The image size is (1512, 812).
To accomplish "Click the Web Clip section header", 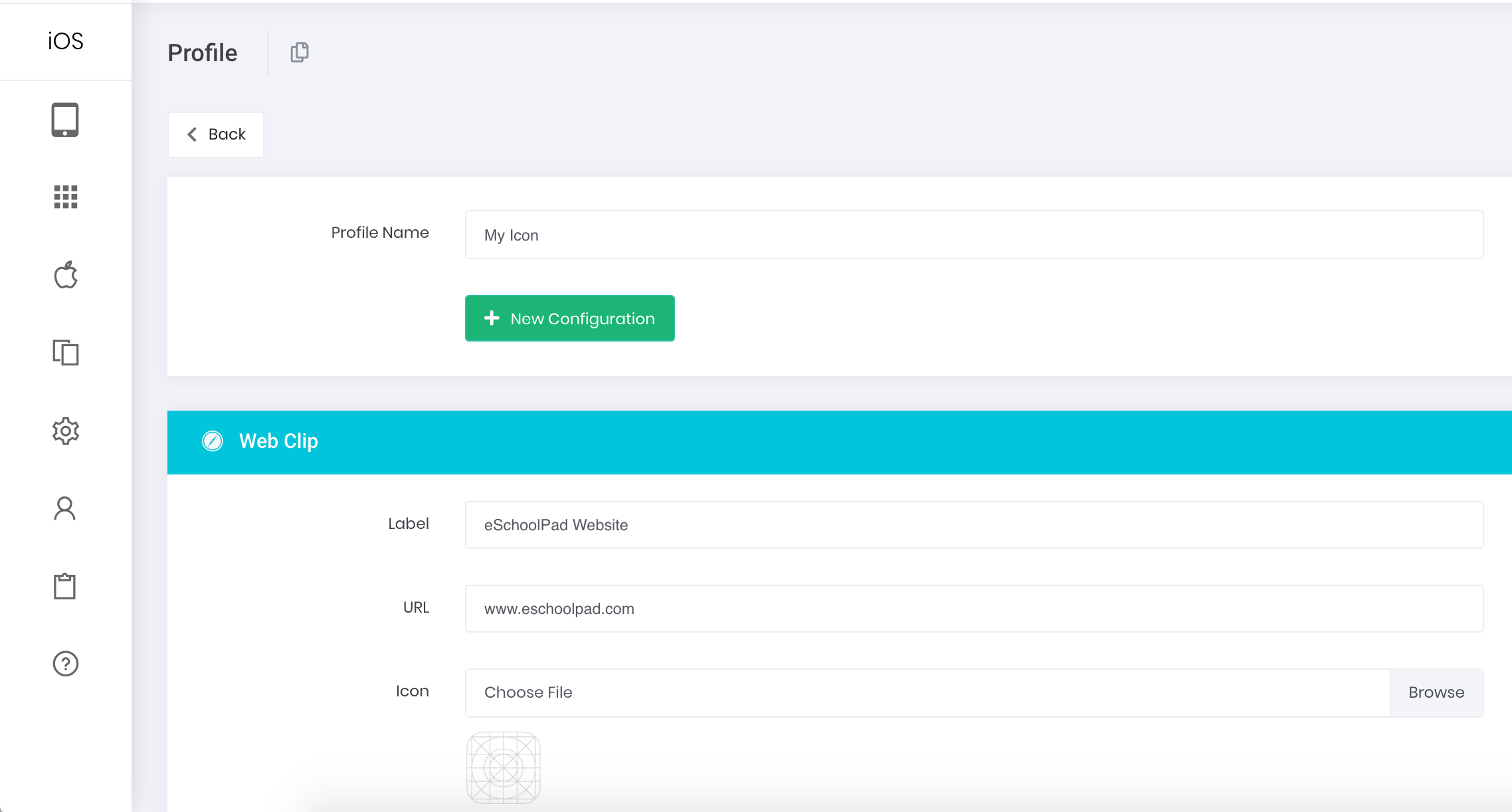I will [839, 442].
